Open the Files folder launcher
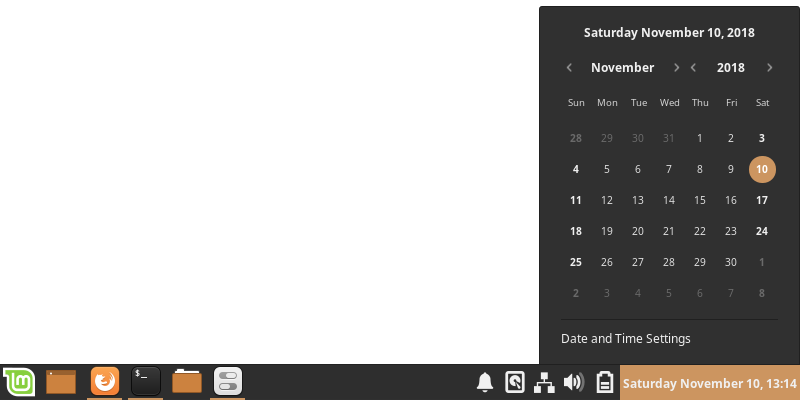The image size is (800, 400). [x=187, y=382]
